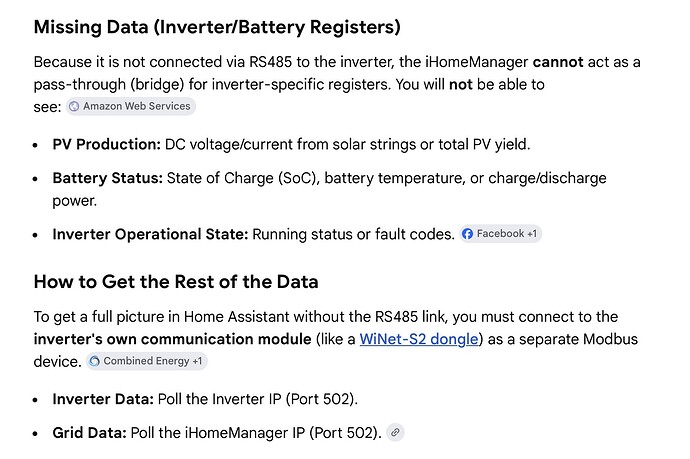Click the Missing Data section heading

coord(217,27)
